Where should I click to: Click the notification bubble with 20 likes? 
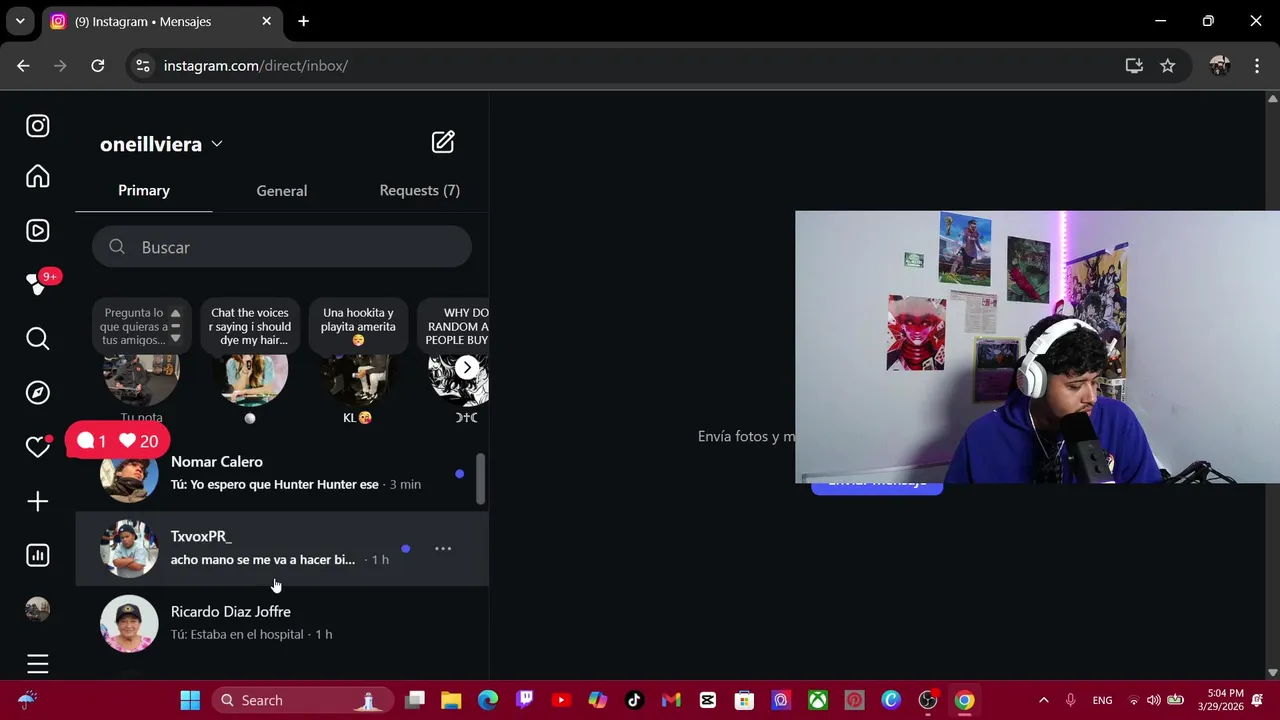(x=118, y=441)
